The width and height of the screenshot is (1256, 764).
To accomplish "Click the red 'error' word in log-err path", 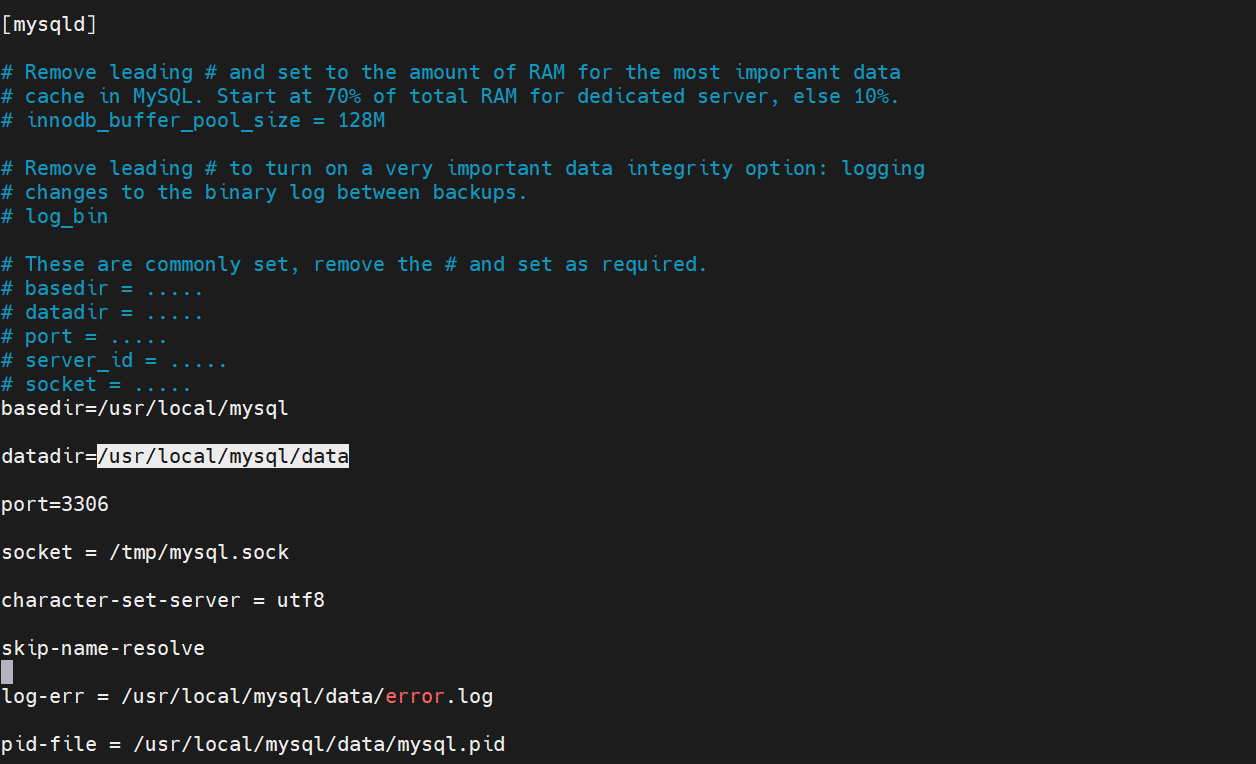I will (x=414, y=696).
